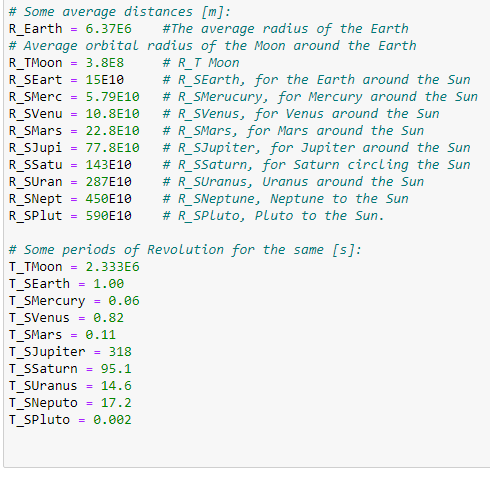Click the variable R_SSatu

coord(35,165)
